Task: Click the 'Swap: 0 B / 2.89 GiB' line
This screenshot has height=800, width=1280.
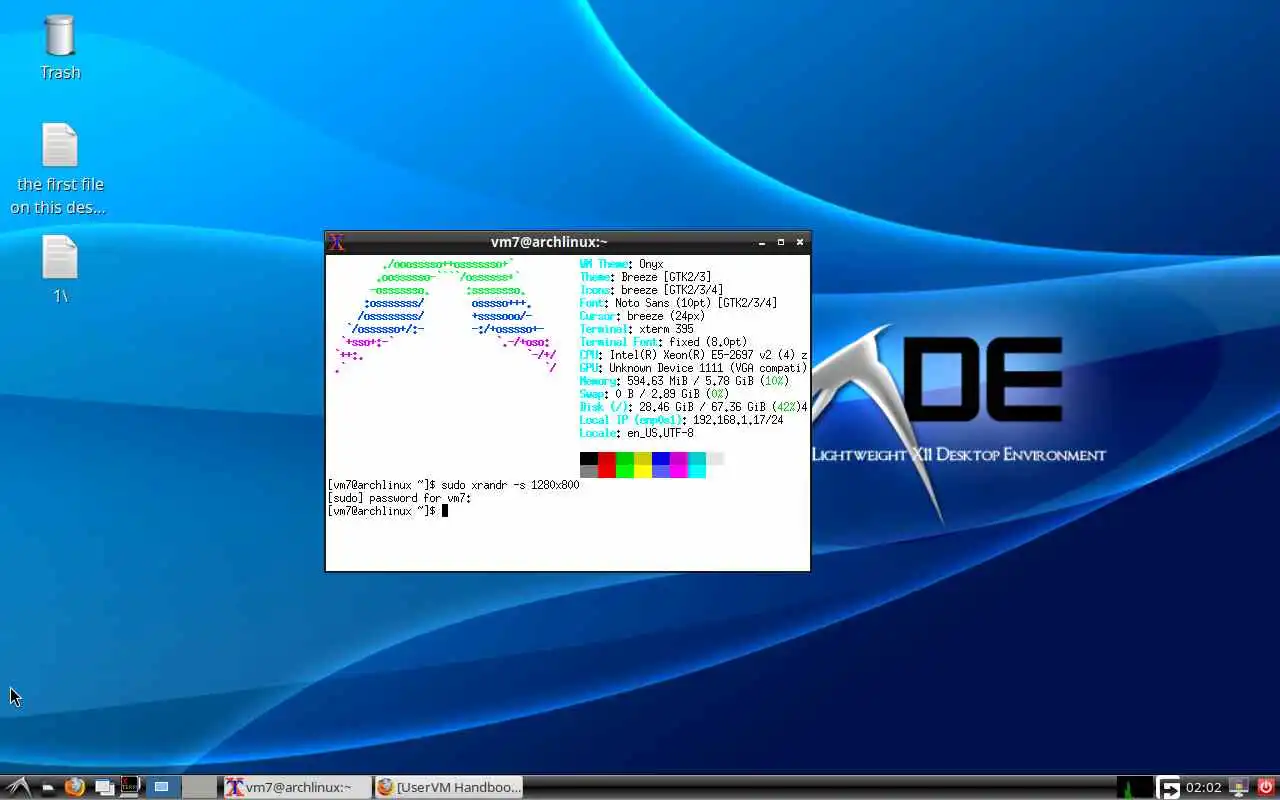Action: tap(654, 394)
